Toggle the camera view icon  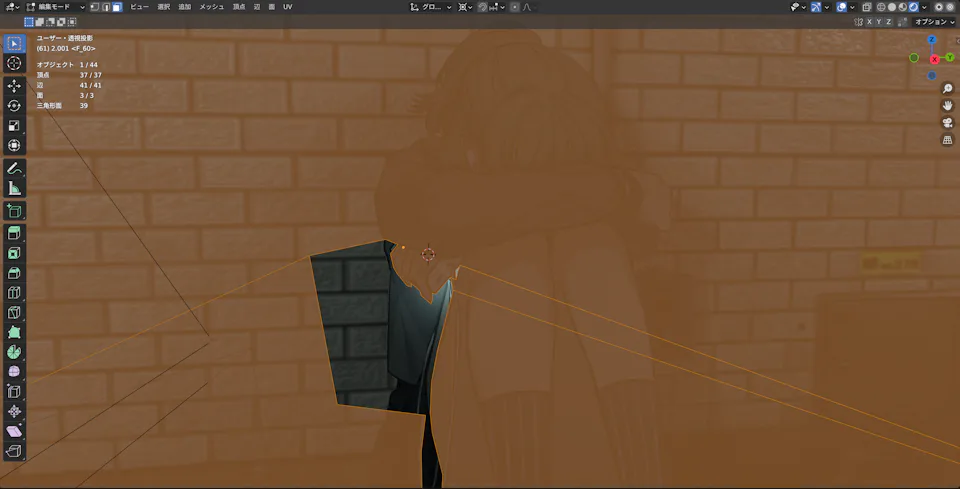point(947,122)
